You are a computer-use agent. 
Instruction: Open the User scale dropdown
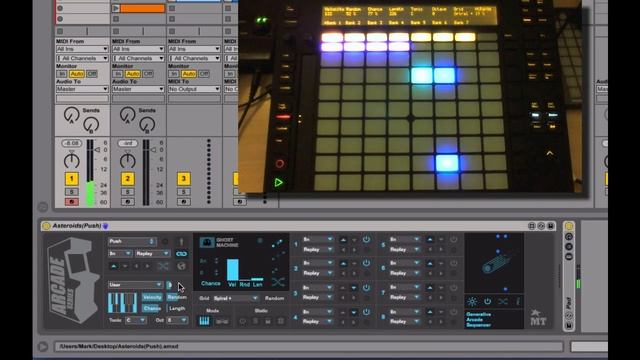click(135, 285)
